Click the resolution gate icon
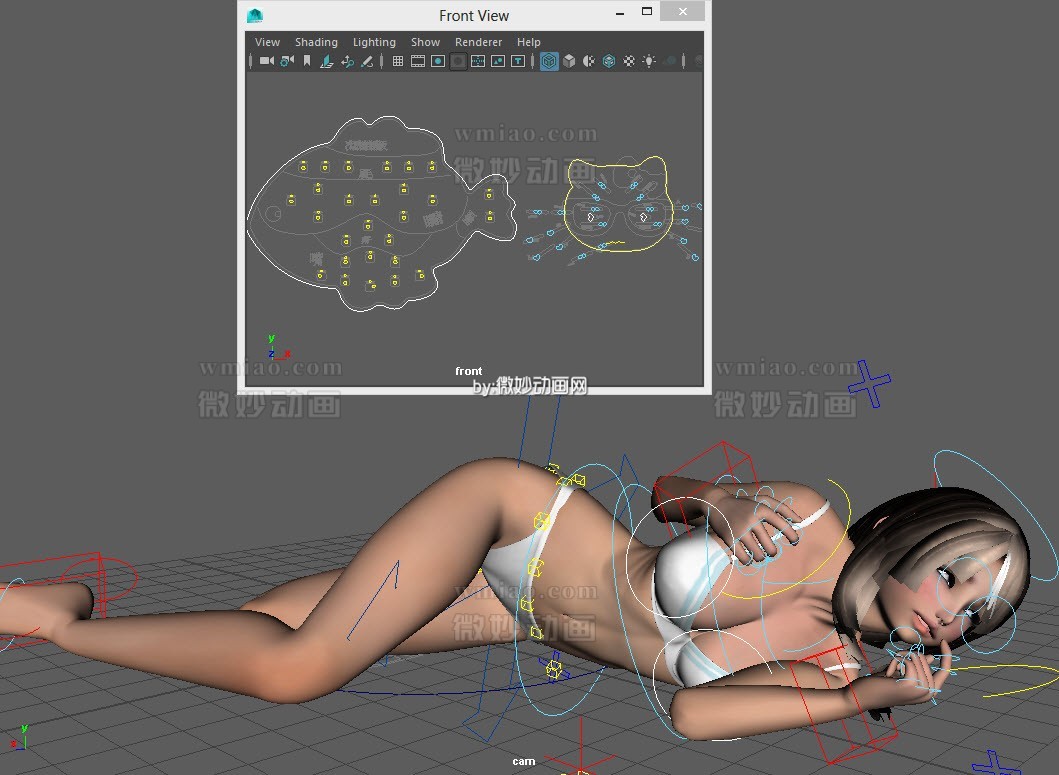The image size is (1059, 775). [x=437, y=61]
